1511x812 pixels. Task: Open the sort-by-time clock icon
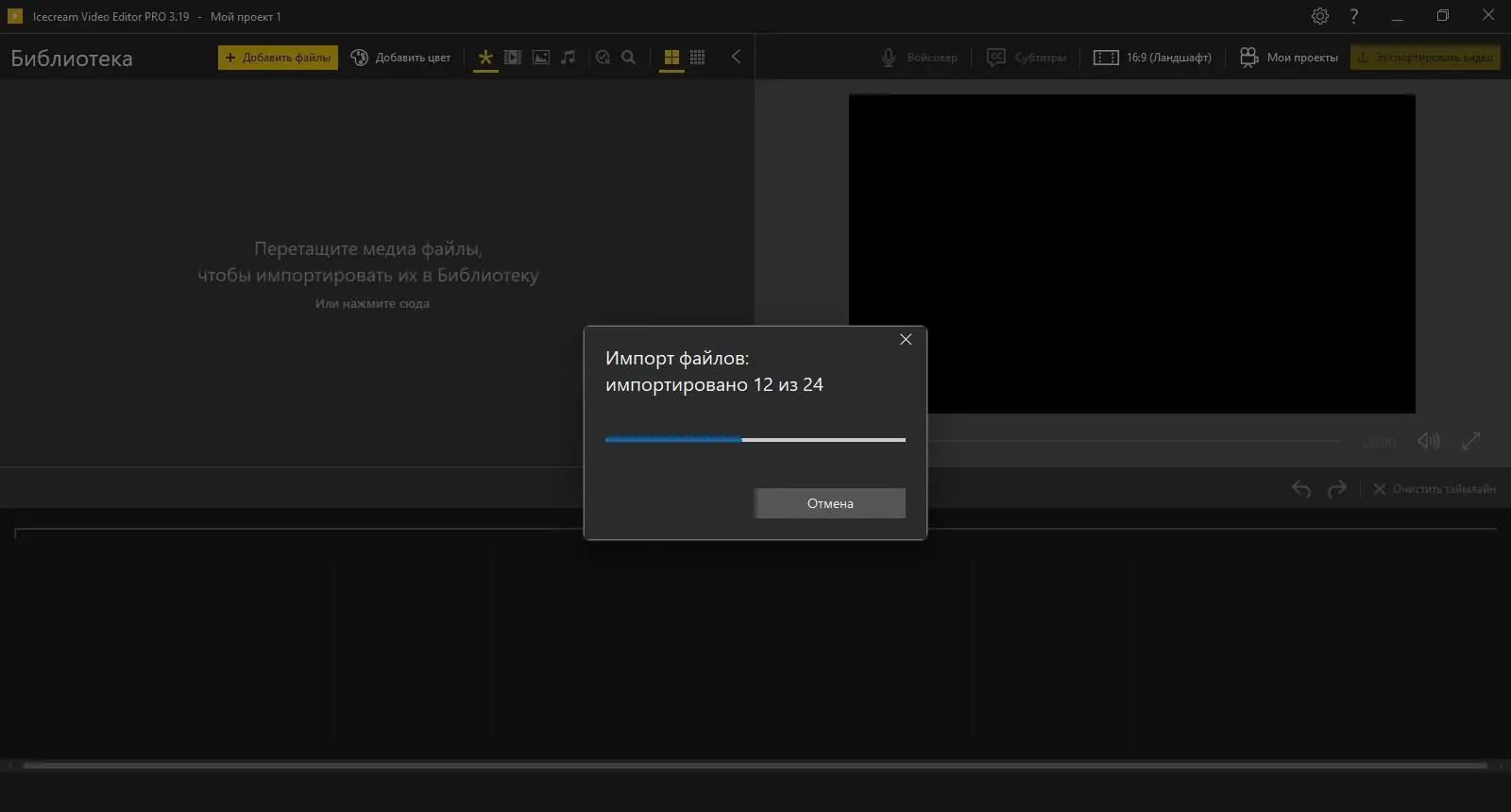click(603, 58)
